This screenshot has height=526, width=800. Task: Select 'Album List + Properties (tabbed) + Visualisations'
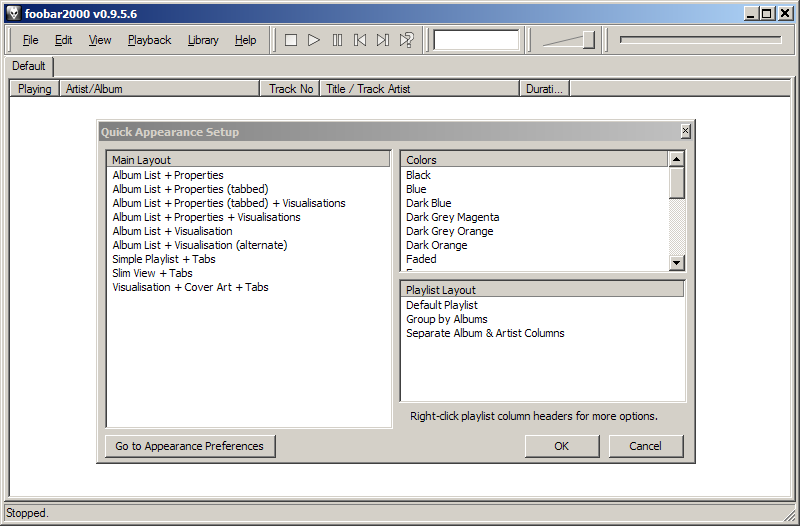point(229,203)
